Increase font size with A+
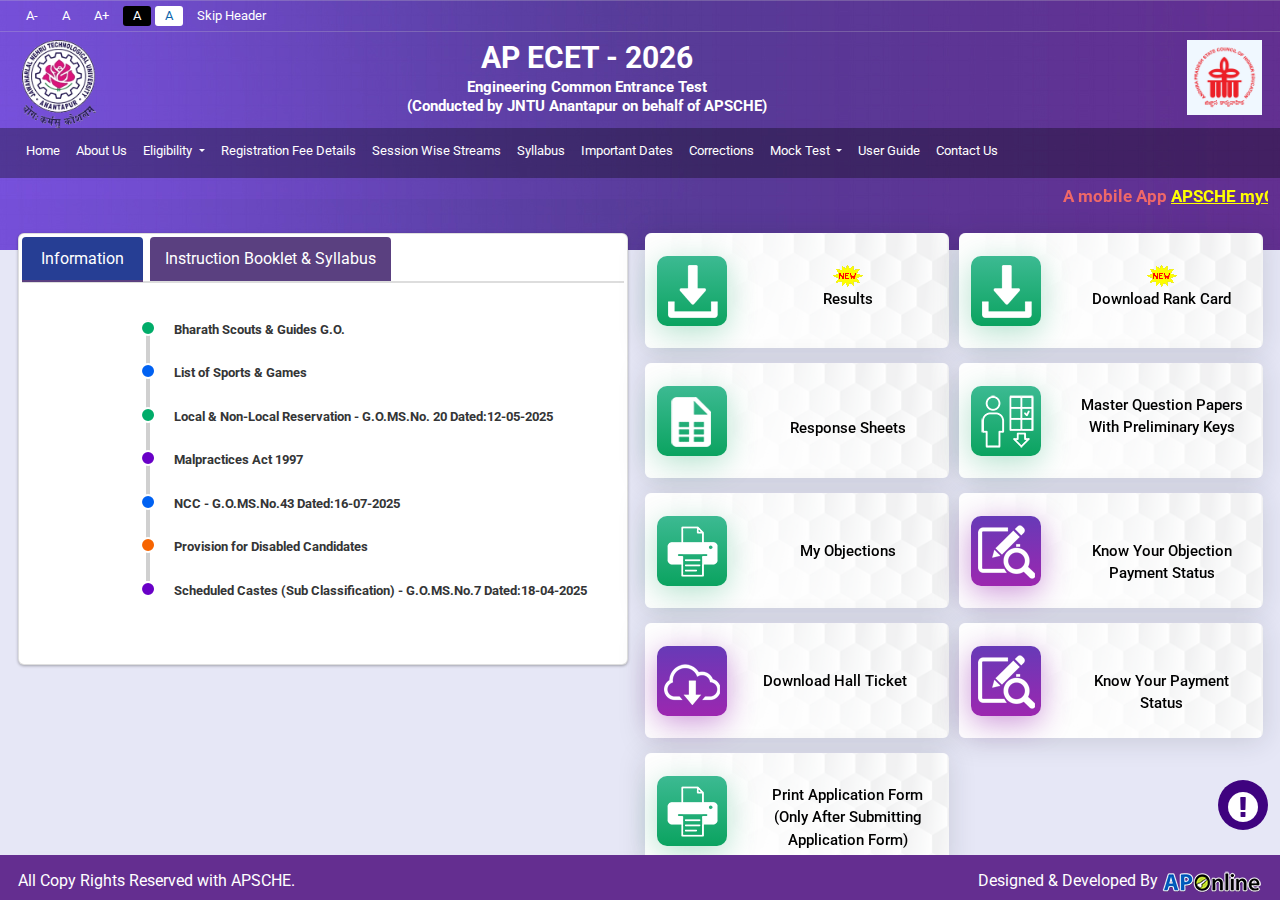The width and height of the screenshot is (1280, 900). coord(102,16)
